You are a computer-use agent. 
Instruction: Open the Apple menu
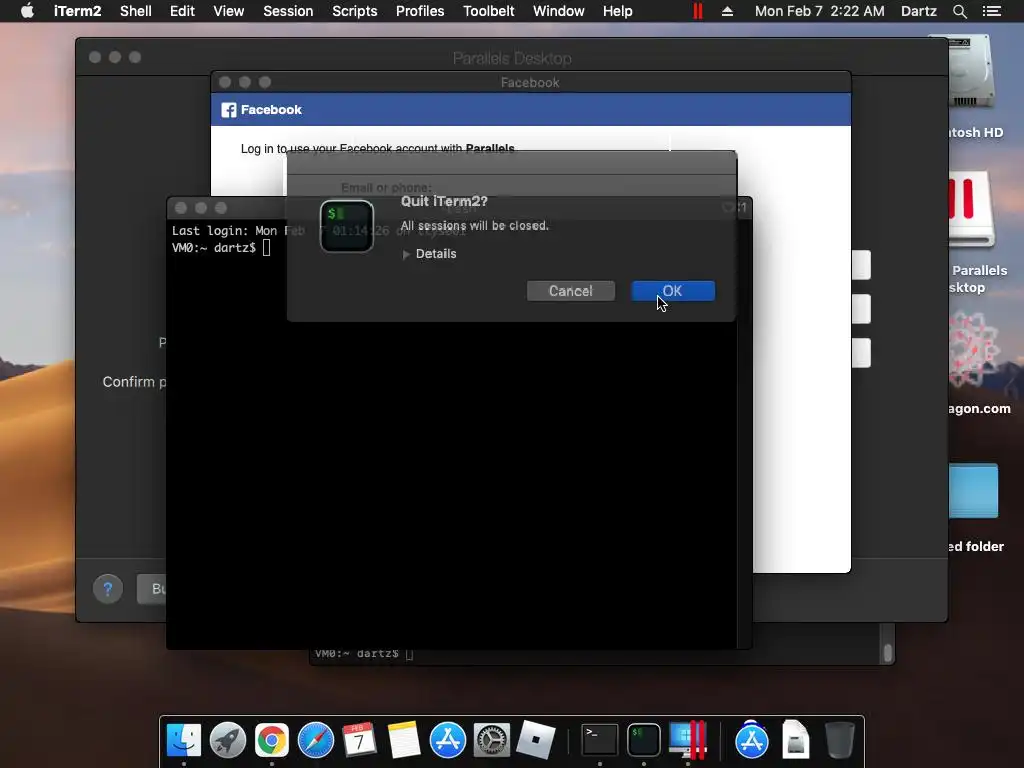27,11
